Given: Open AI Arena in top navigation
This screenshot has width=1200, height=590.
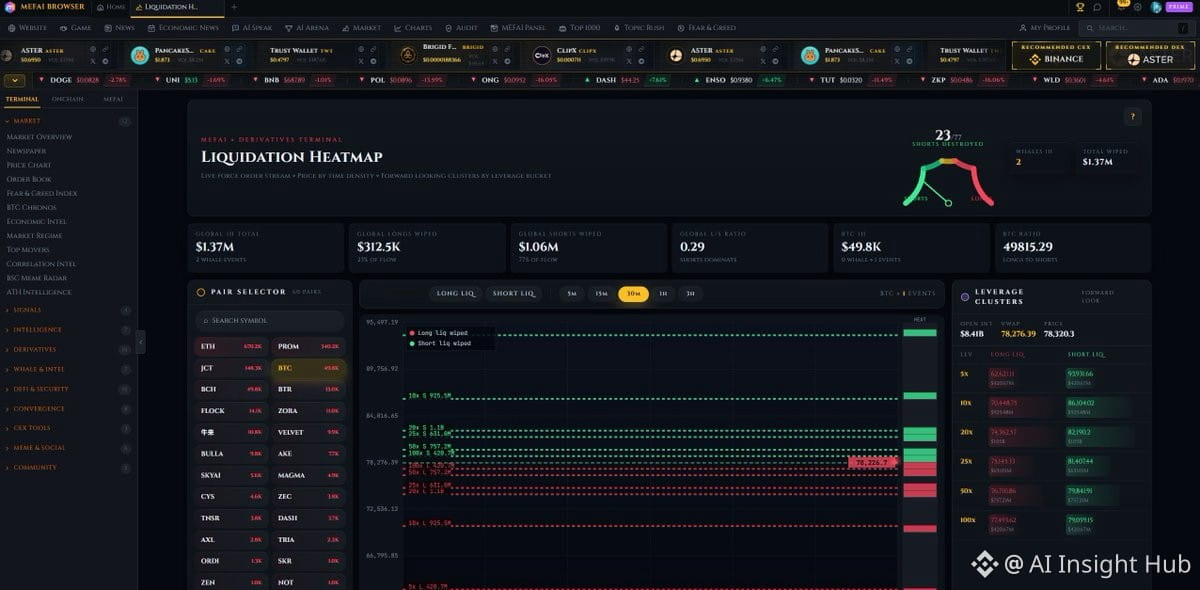Looking at the screenshot, I should [x=307, y=28].
